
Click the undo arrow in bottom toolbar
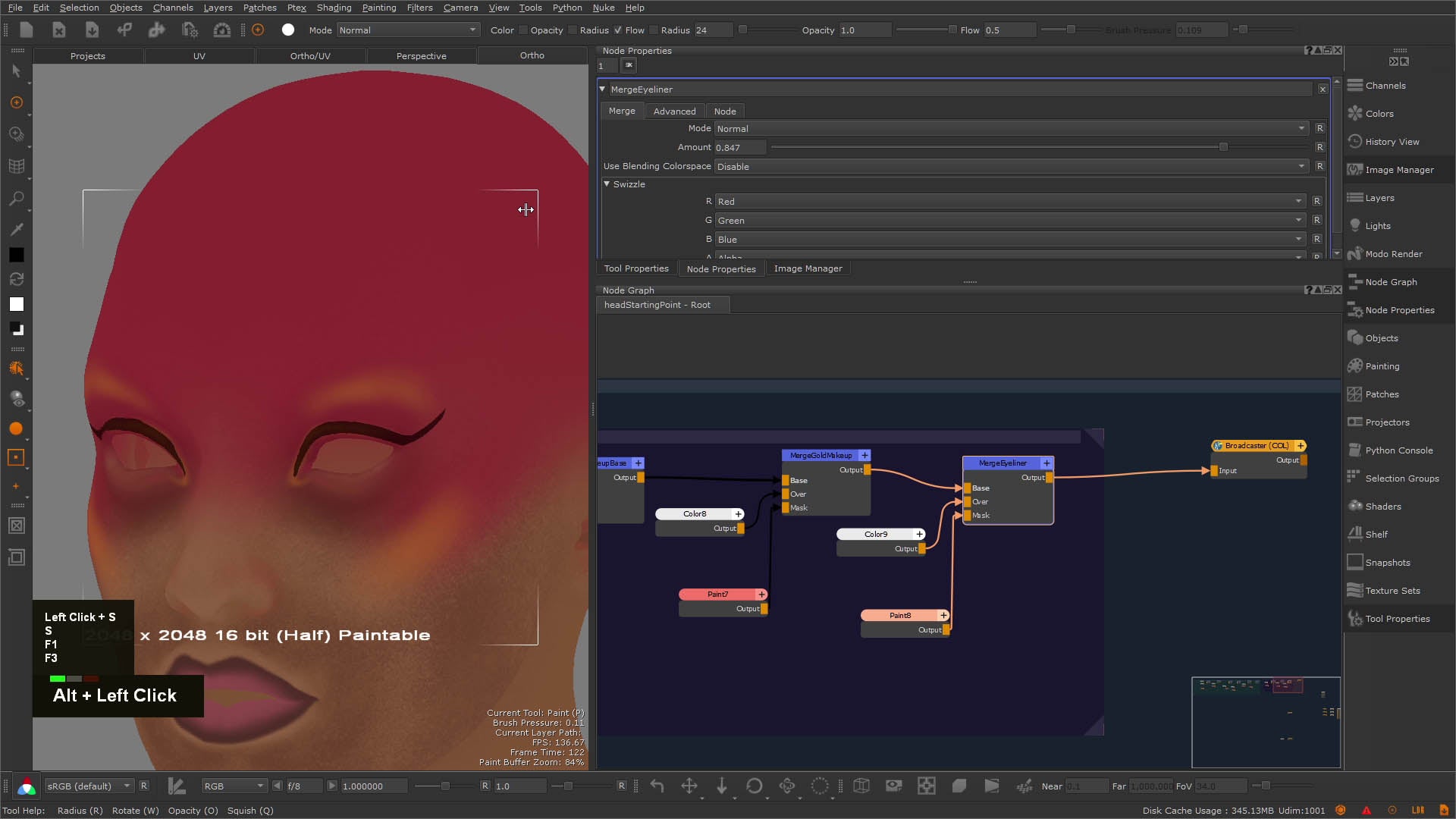657,786
